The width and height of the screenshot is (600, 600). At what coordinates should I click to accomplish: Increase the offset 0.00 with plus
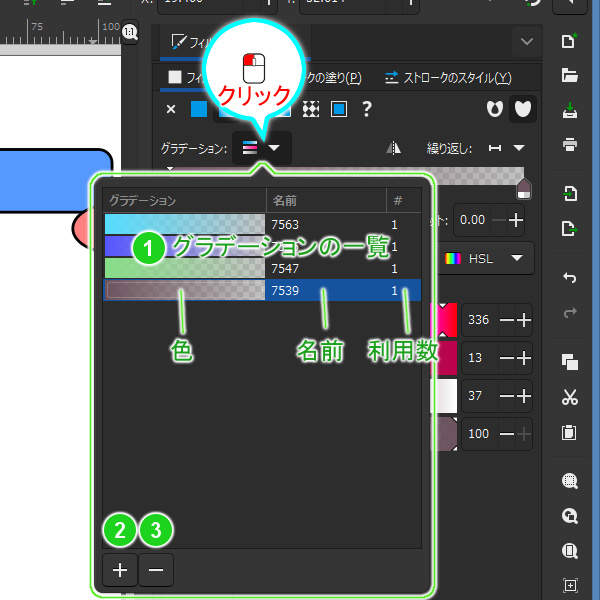(516, 220)
